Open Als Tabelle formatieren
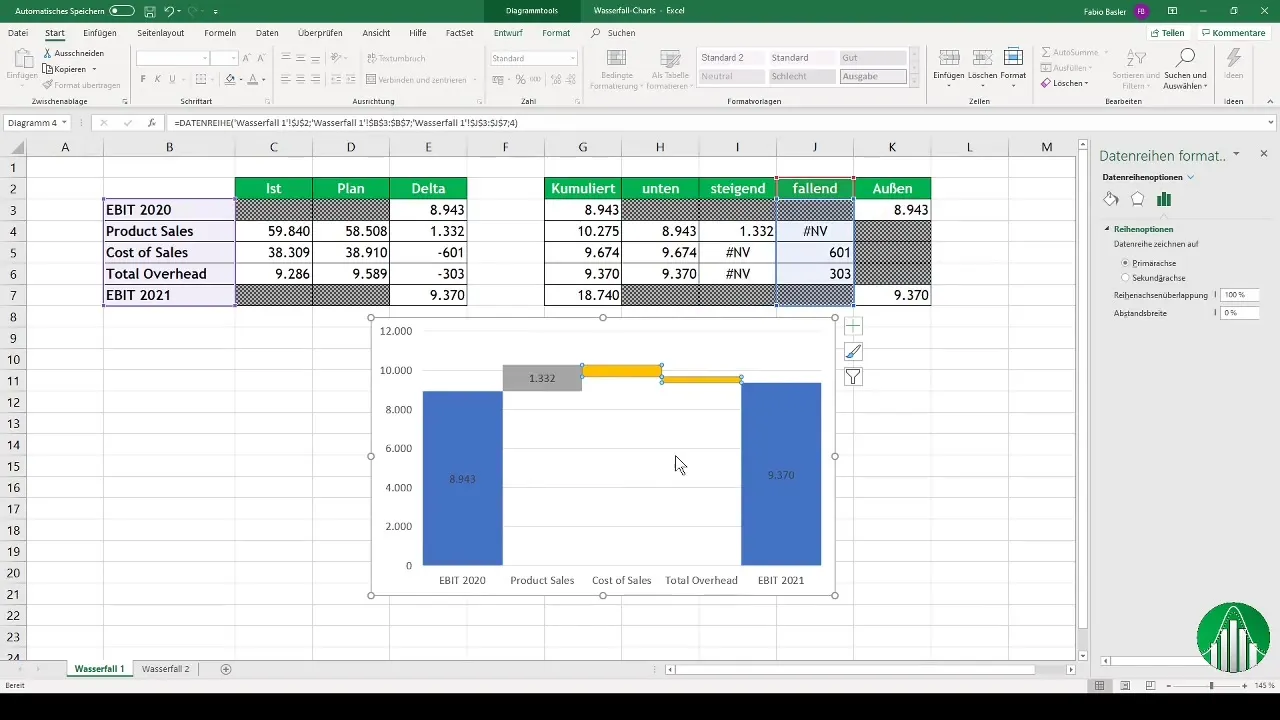Image resolution: width=1280 pixels, height=720 pixels. click(x=669, y=68)
